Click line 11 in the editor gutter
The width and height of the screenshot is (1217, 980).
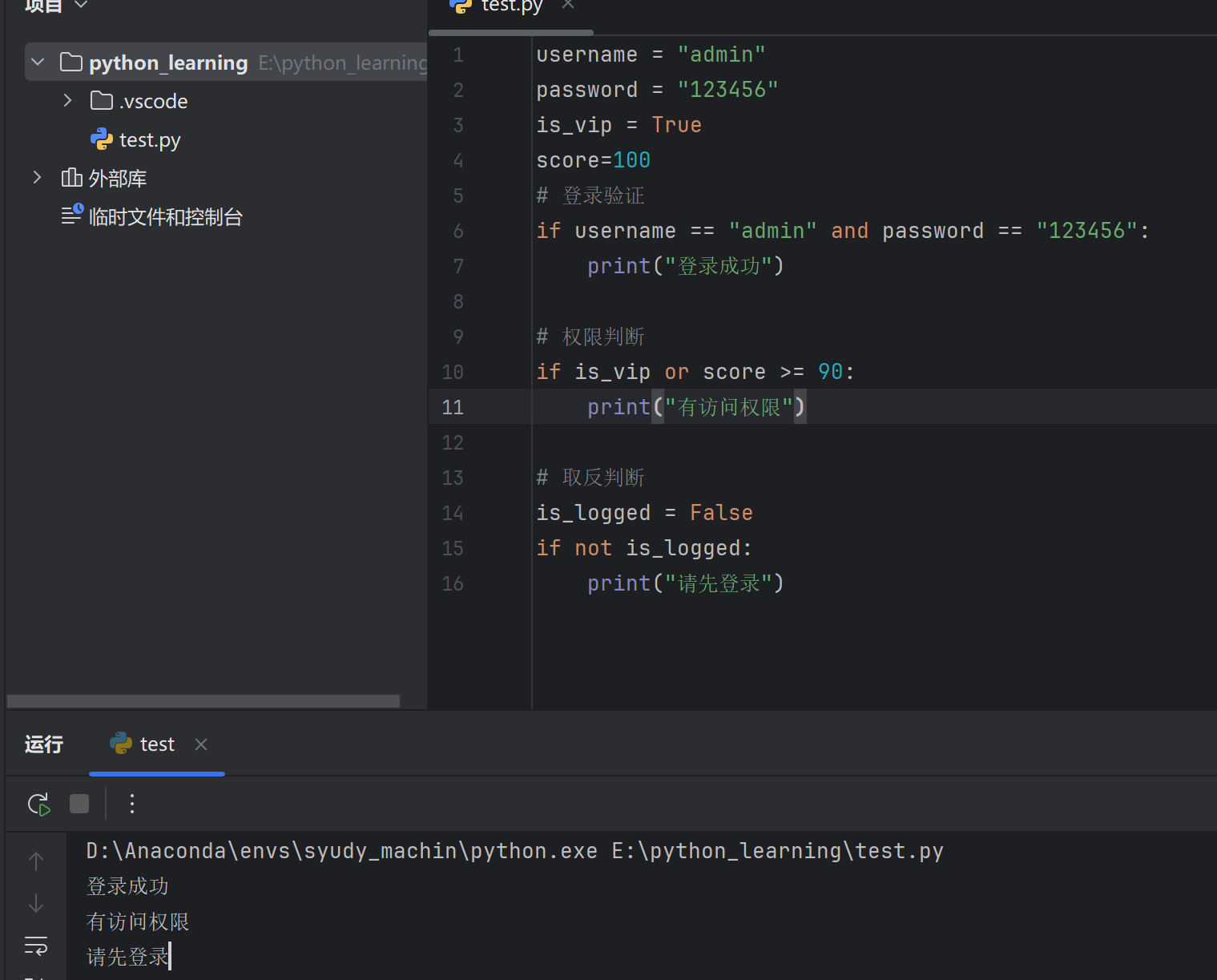tap(453, 407)
